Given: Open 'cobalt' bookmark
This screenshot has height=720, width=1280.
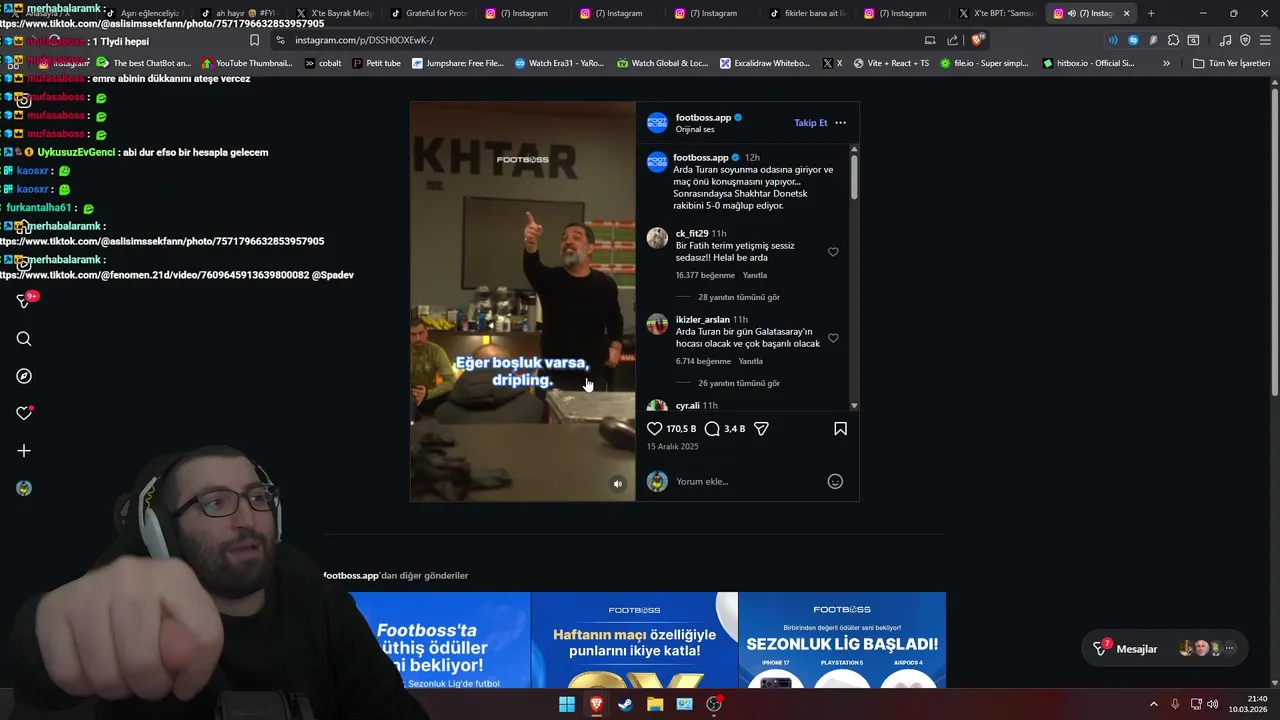Looking at the screenshot, I should (x=323, y=63).
